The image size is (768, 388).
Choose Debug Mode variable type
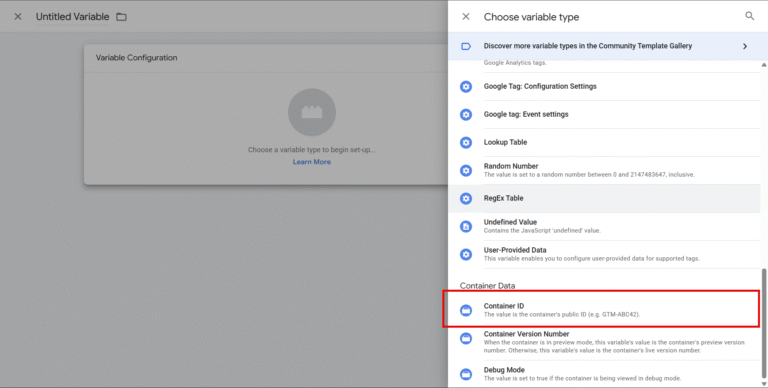604,374
